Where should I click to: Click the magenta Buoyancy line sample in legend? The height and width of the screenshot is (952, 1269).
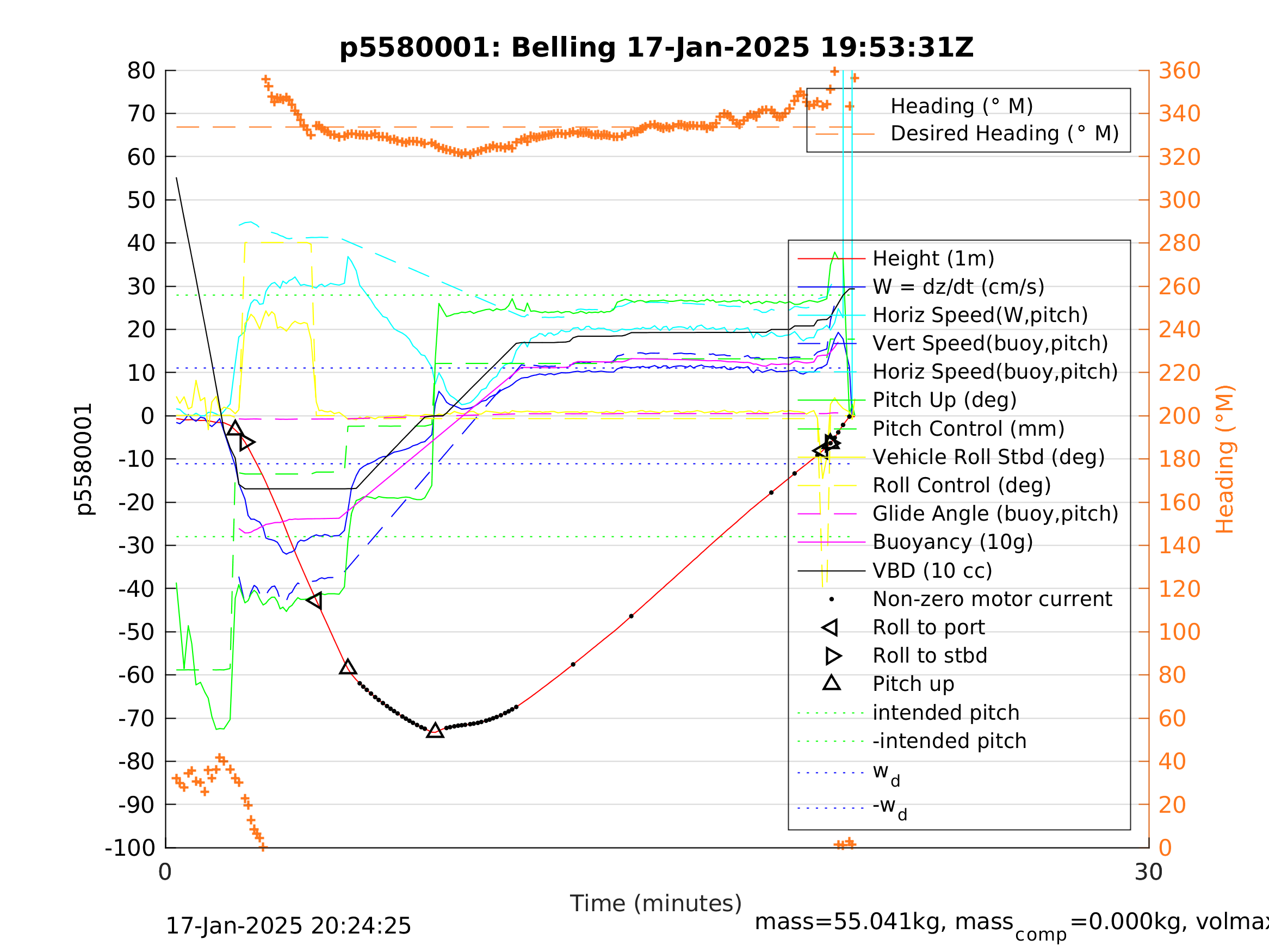point(832,542)
